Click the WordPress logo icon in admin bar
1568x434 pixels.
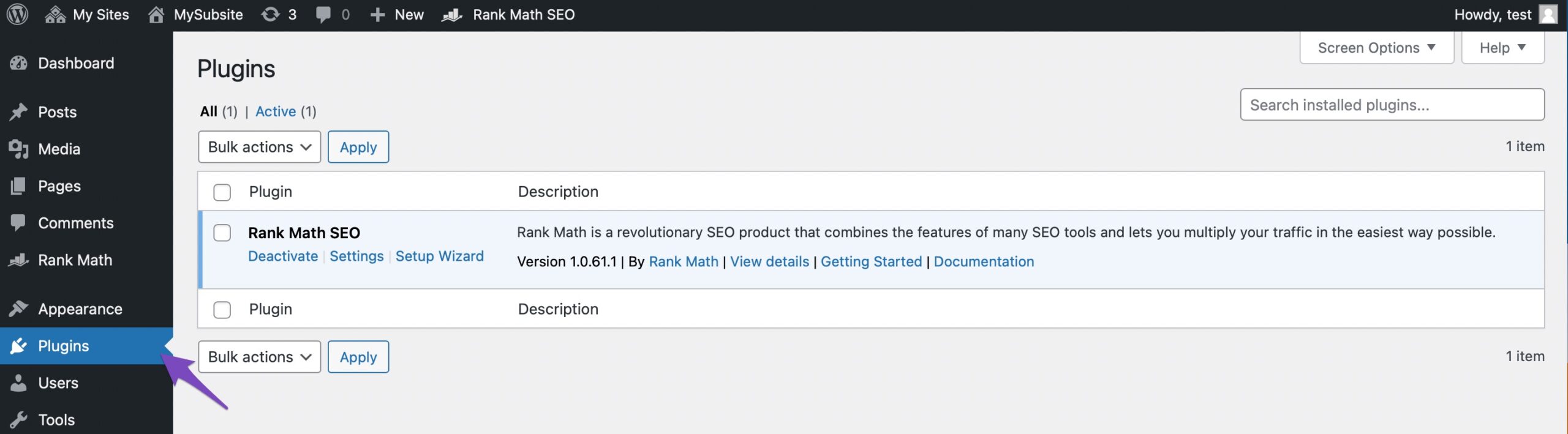pos(17,14)
